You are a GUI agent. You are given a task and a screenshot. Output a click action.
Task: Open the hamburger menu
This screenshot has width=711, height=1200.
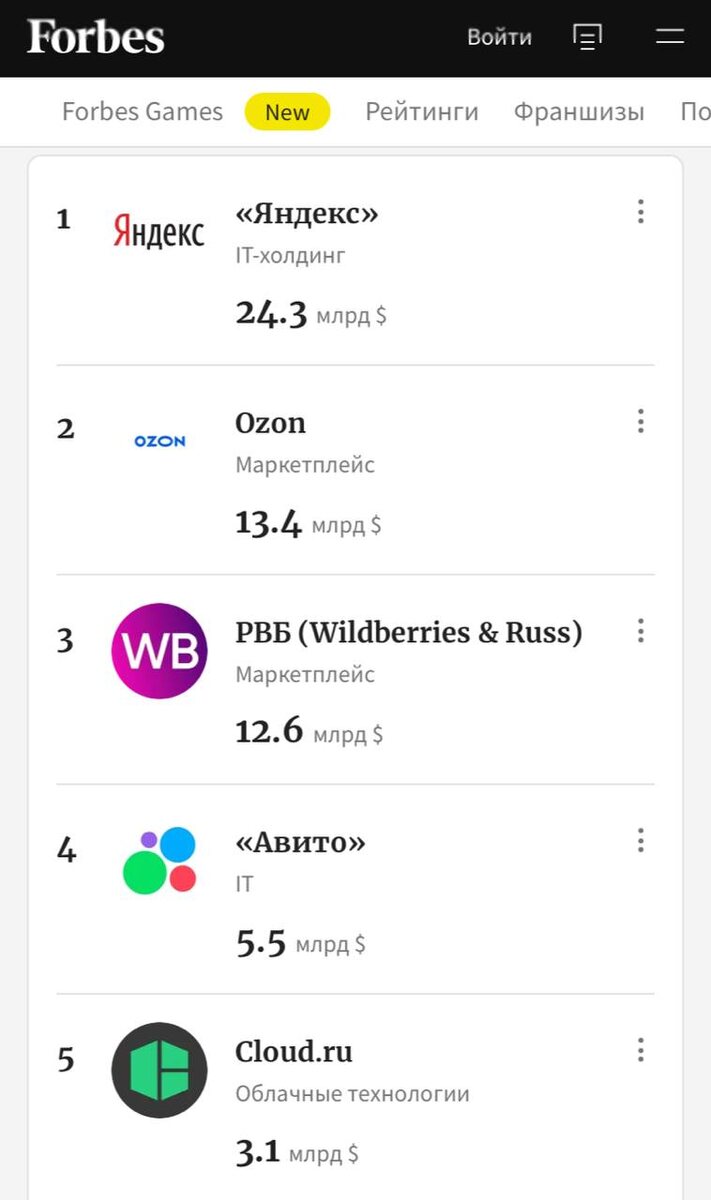(x=669, y=37)
